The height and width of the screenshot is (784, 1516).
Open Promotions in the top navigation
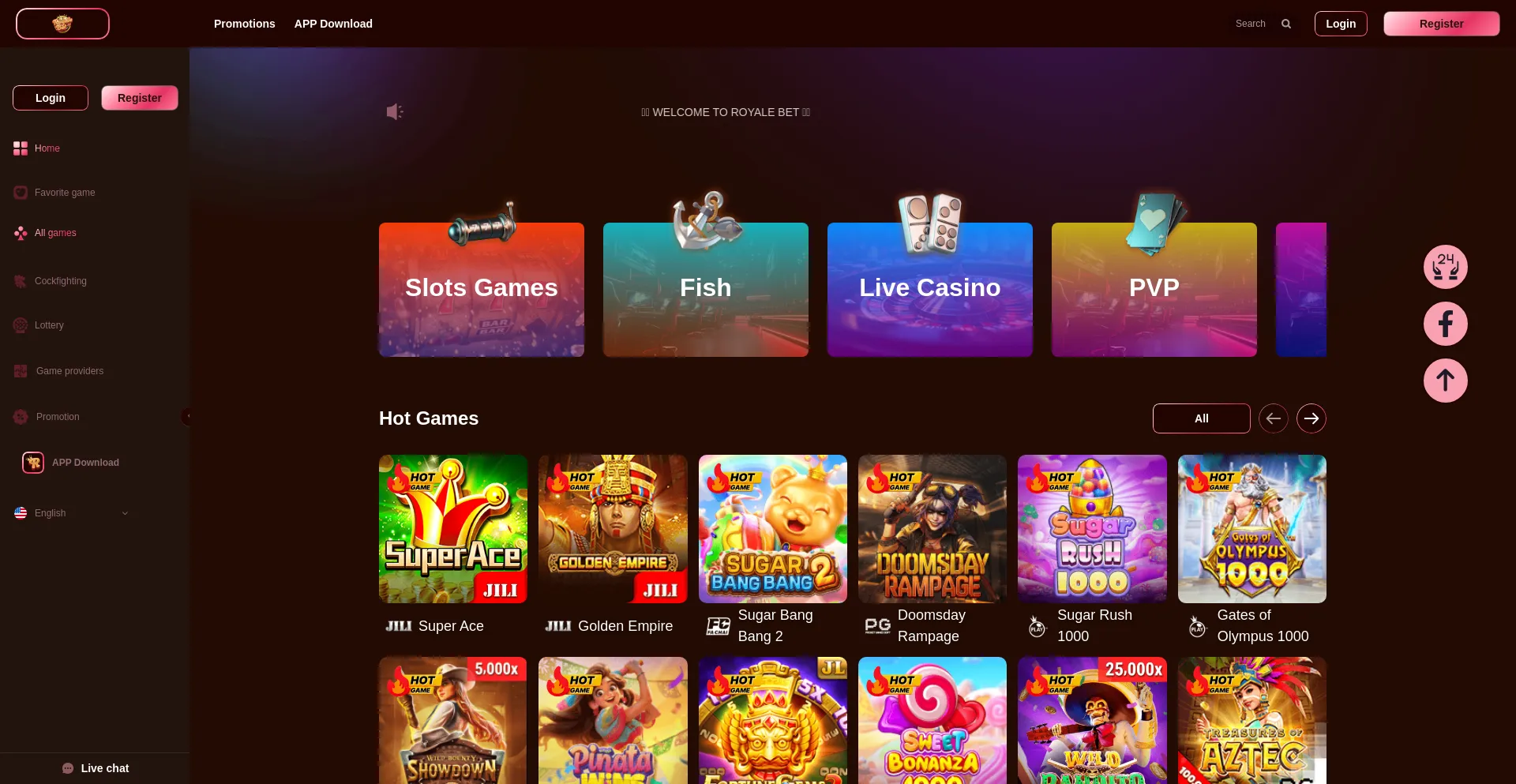click(245, 24)
